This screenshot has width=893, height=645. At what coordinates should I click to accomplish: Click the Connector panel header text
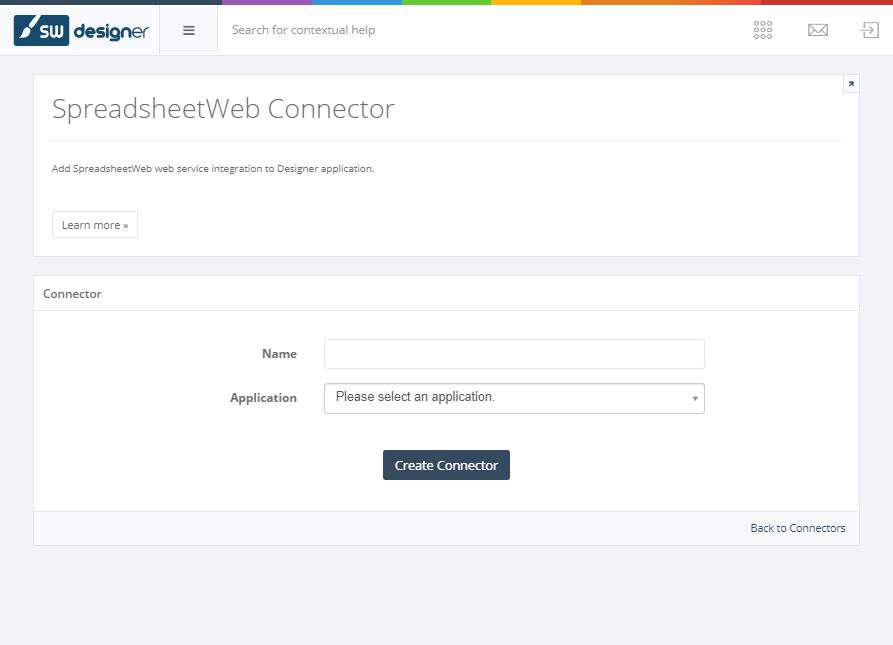[x=72, y=294]
